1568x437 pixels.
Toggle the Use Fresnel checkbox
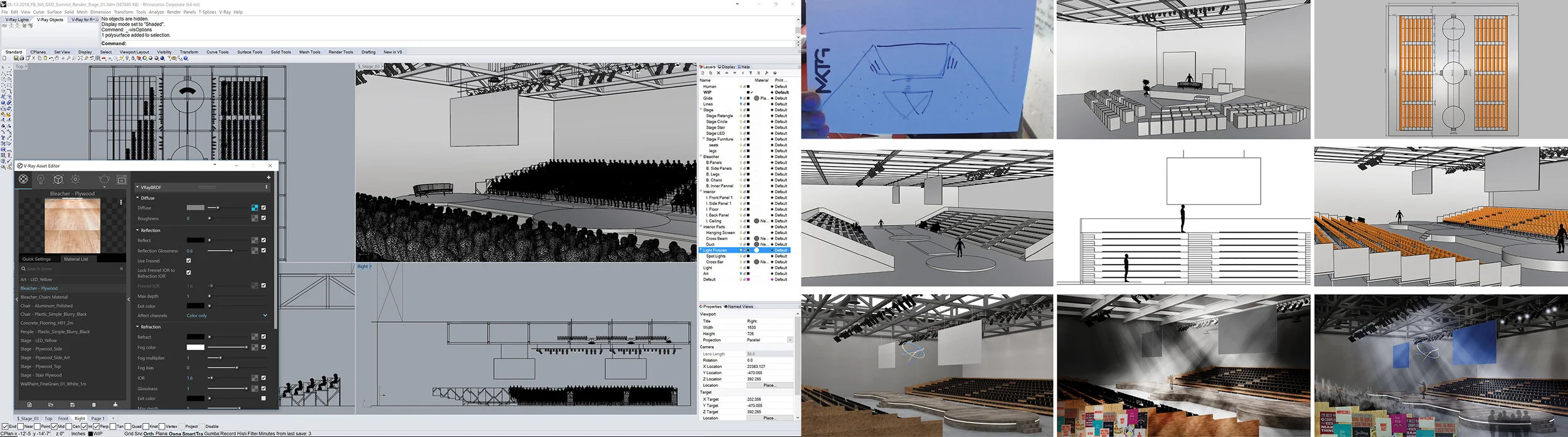188,260
